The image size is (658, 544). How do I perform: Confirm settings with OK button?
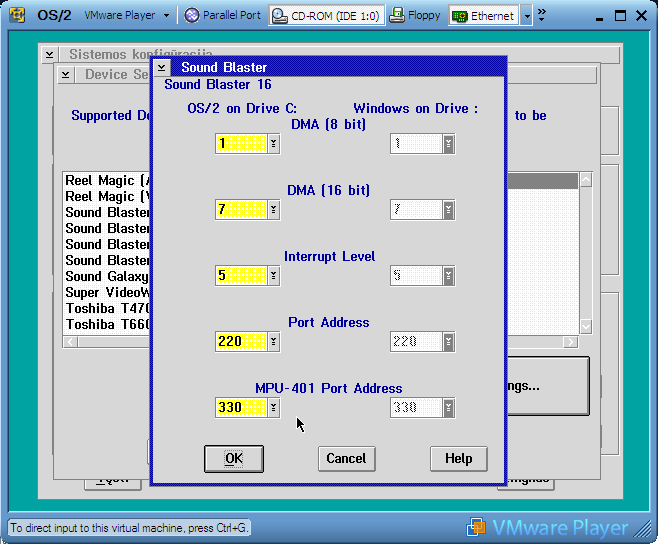234,459
